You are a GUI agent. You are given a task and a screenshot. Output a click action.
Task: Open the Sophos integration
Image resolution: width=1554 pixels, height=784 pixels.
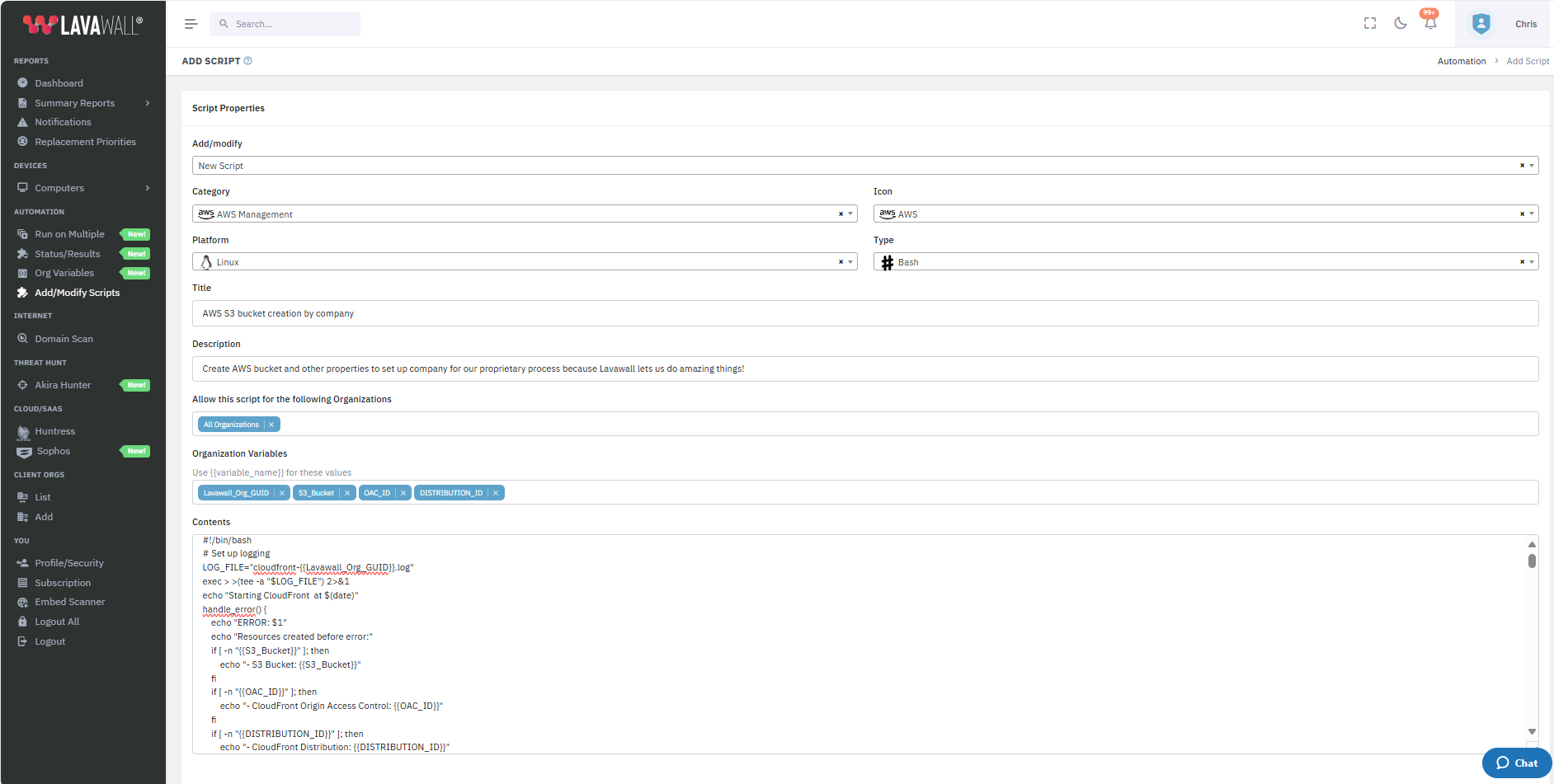point(53,451)
